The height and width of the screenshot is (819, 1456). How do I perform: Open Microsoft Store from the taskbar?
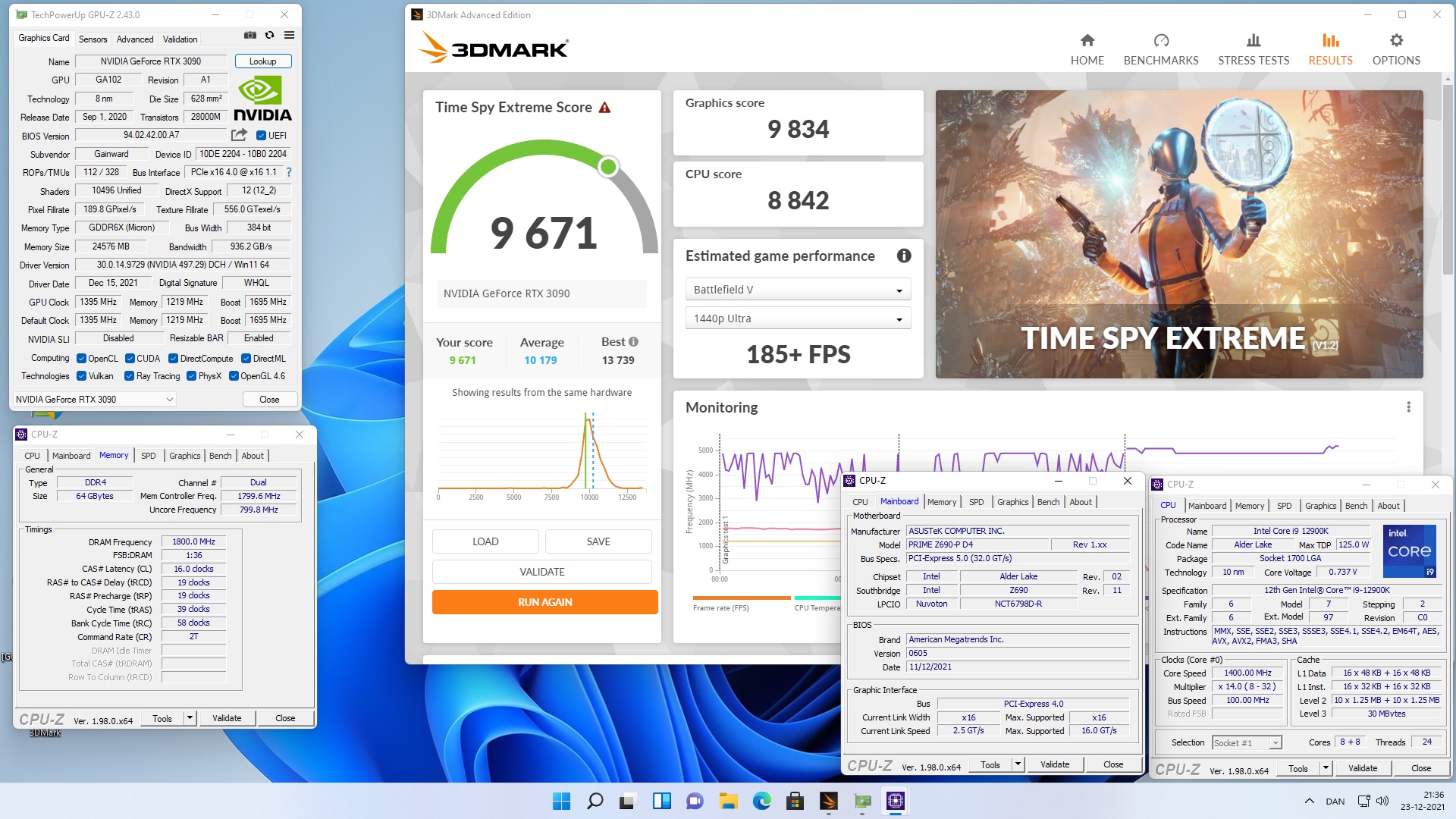pos(795,801)
